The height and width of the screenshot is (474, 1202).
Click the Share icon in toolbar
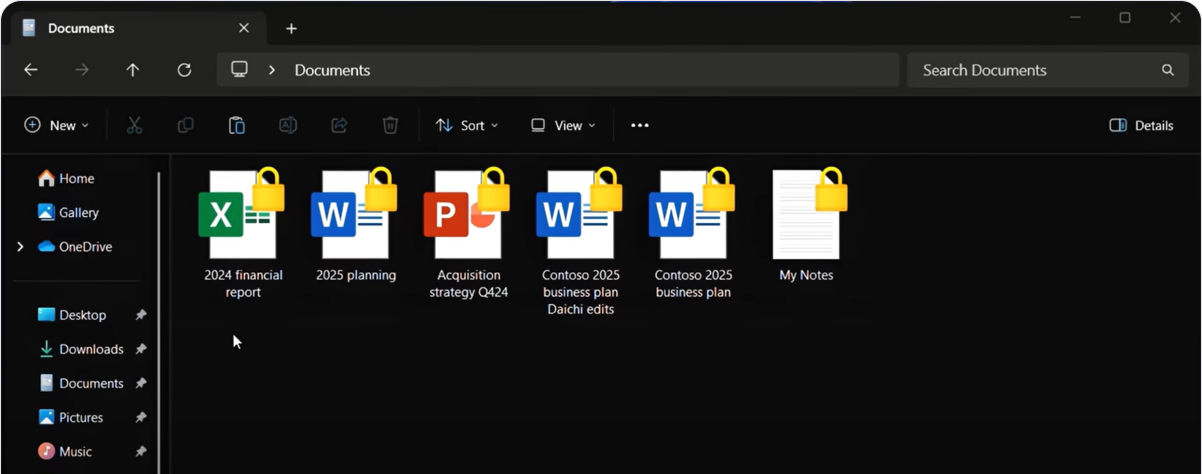pos(339,125)
